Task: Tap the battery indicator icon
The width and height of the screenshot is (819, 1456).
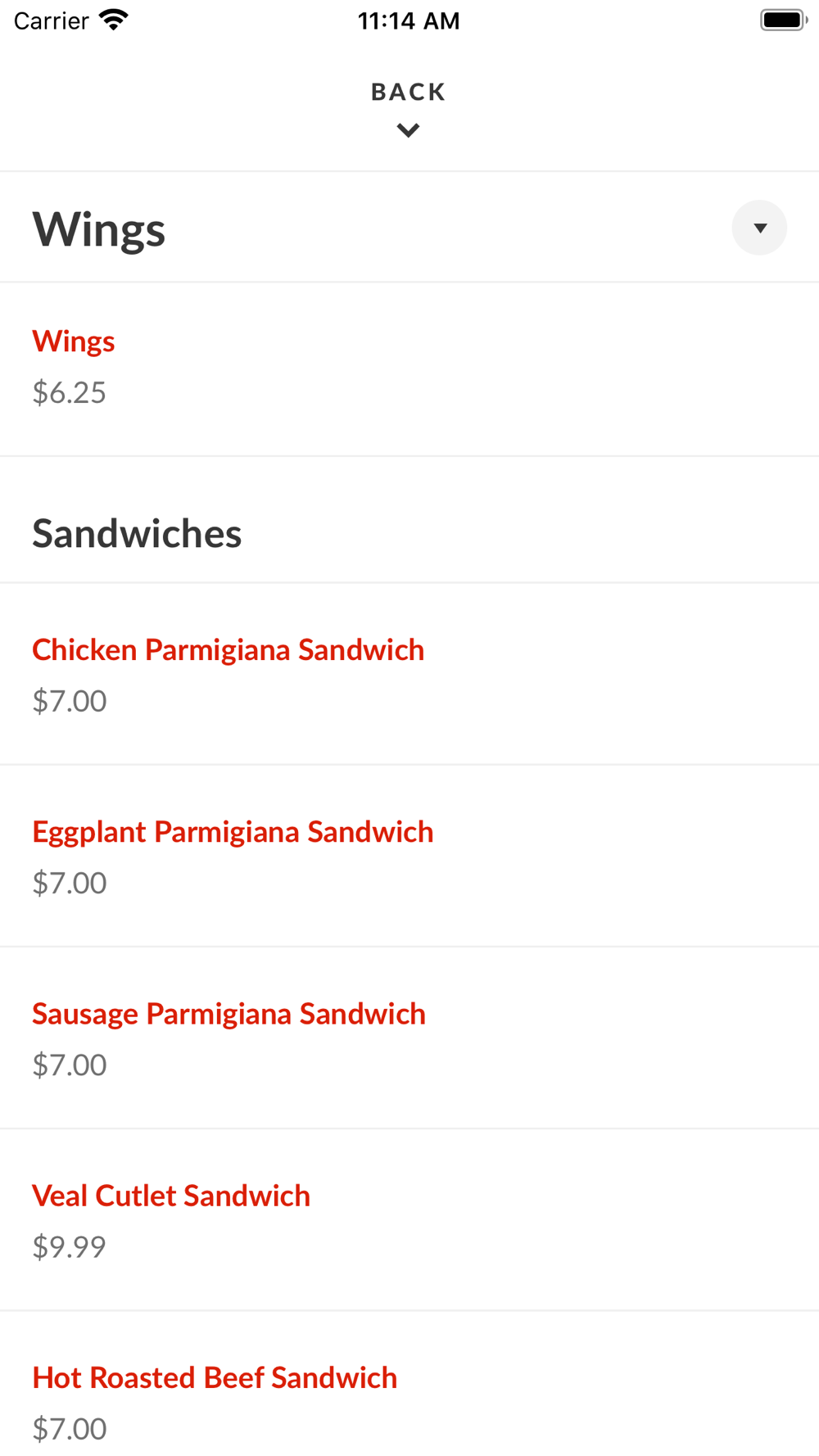Action: pos(783,20)
